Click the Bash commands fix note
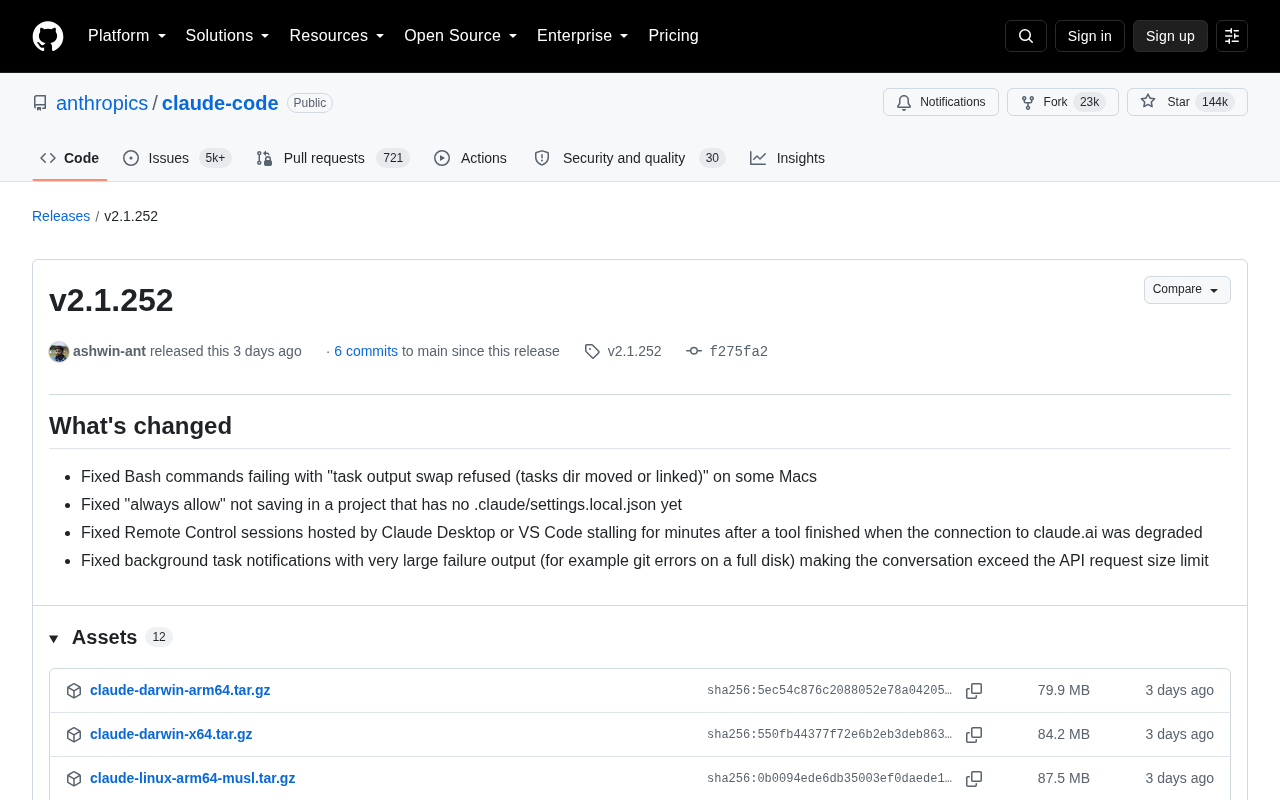Screen dimensions: 1280x800 [449, 477]
